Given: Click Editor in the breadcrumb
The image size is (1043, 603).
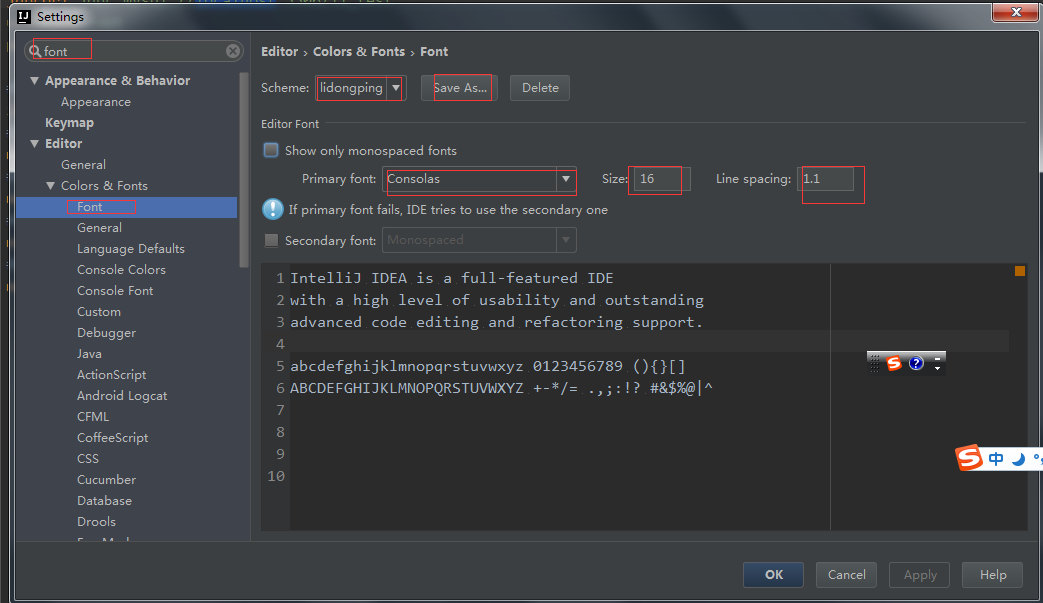Looking at the screenshot, I should (279, 51).
